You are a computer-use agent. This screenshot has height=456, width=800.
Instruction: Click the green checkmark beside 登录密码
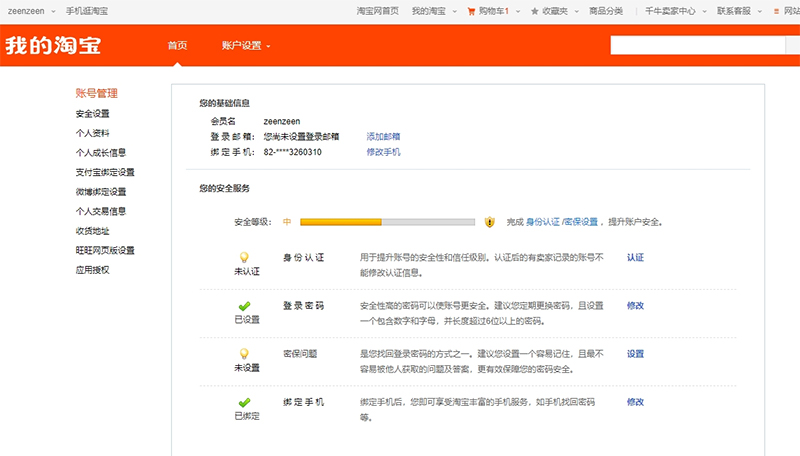(x=244, y=306)
